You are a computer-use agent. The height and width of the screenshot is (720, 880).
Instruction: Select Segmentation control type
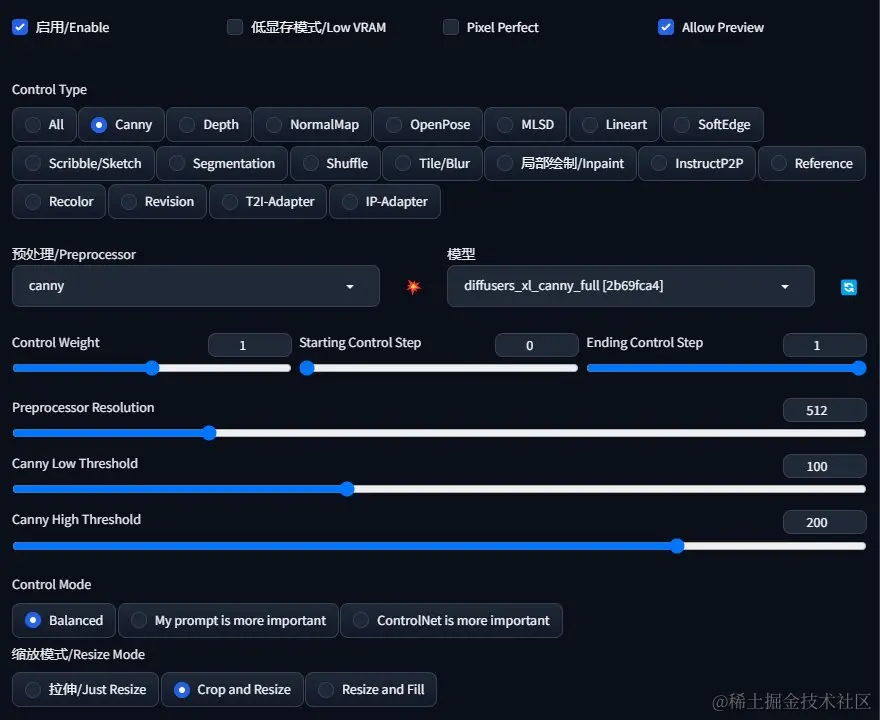222,163
